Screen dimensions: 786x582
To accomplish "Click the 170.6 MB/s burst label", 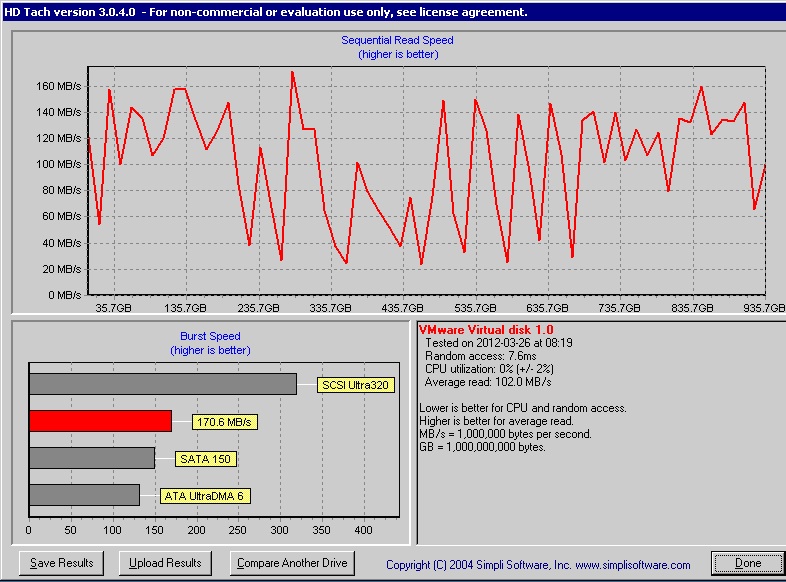I will [x=225, y=422].
